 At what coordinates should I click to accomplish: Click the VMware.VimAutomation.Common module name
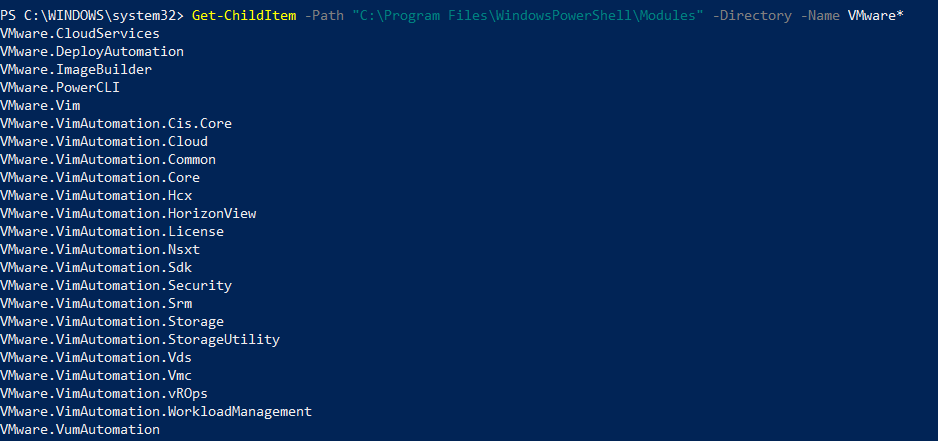pyautogui.click(x=108, y=159)
